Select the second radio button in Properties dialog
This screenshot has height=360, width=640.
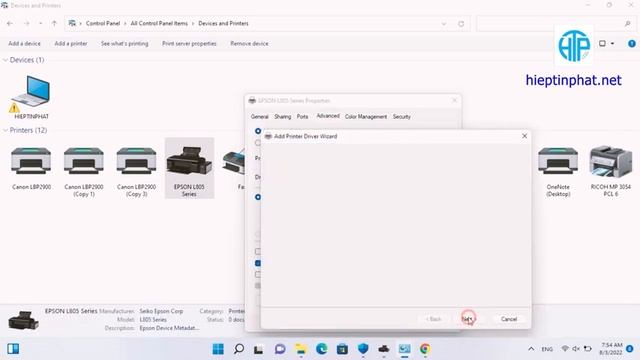(258, 143)
